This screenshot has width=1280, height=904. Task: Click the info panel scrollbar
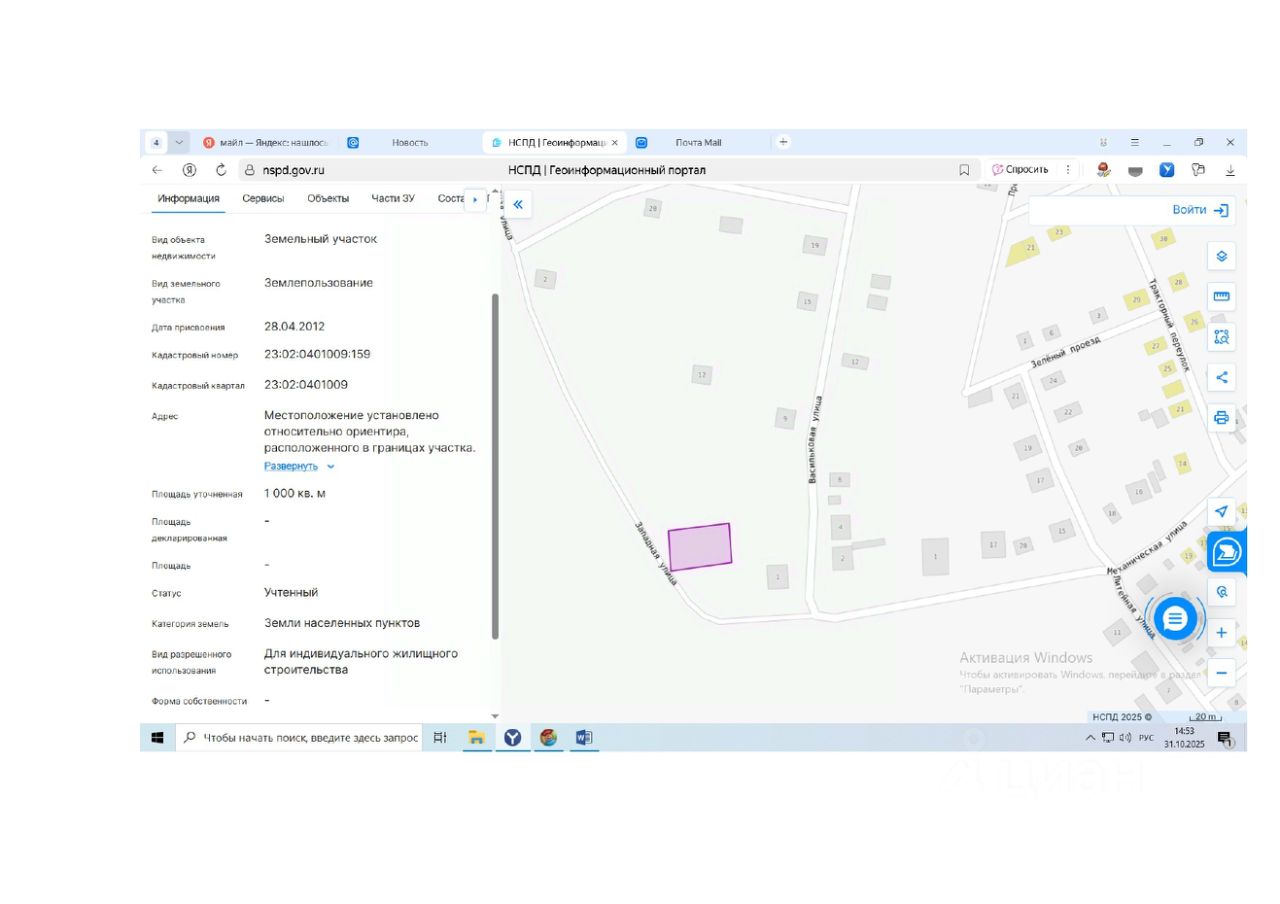495,467
